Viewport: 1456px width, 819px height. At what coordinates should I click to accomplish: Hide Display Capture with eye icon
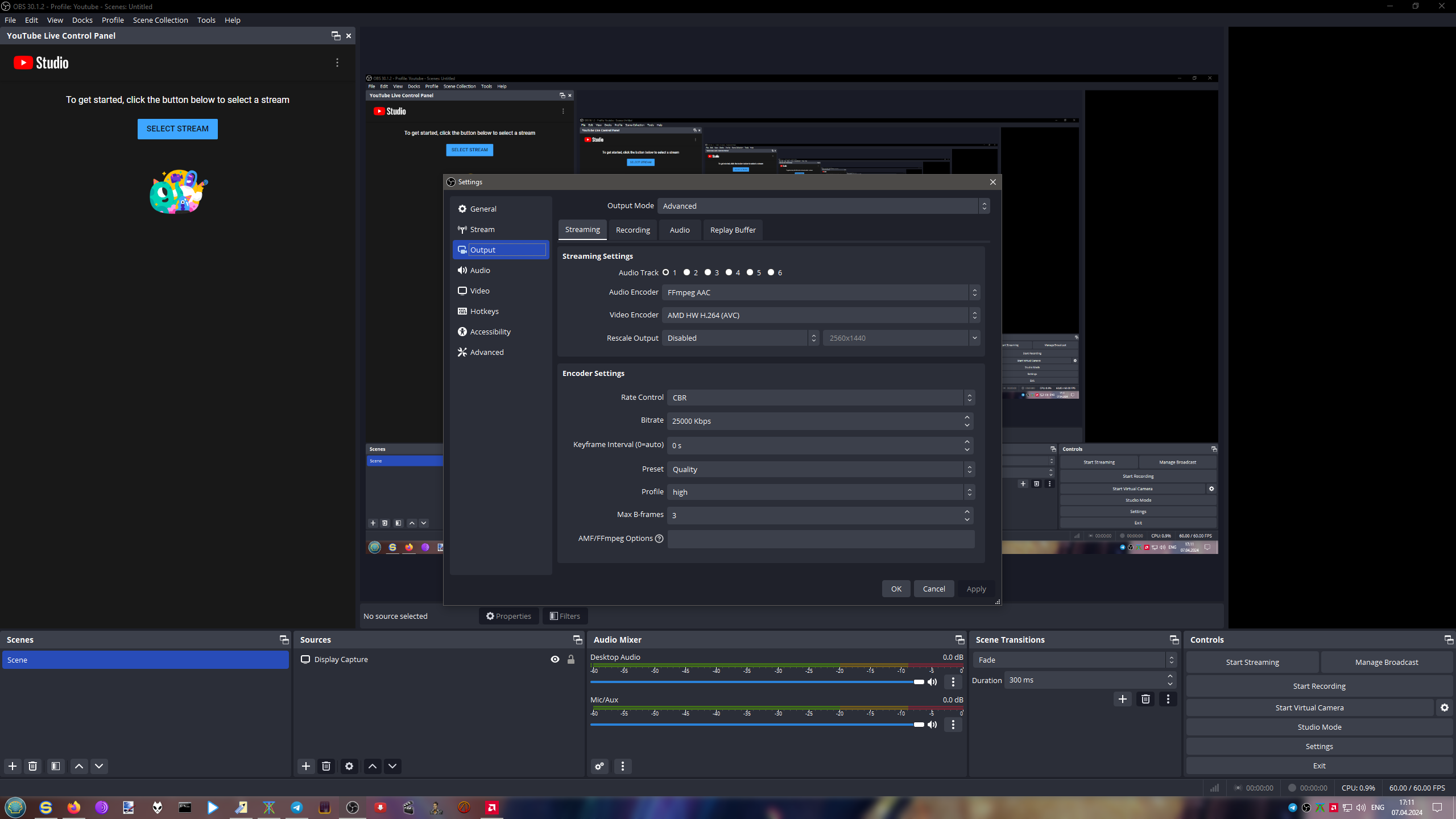click(x=555, y=660)
